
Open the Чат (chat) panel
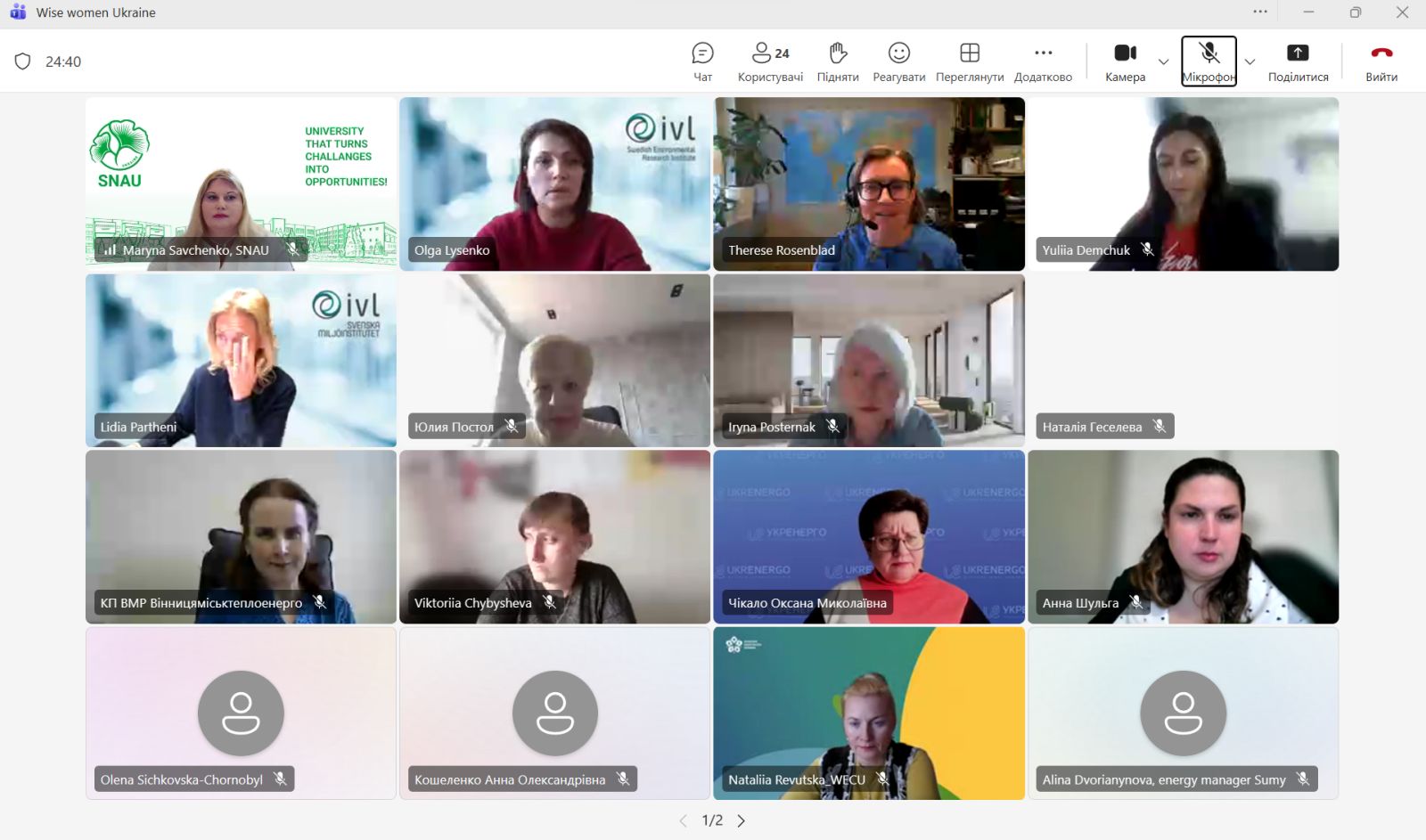[702, 61]
